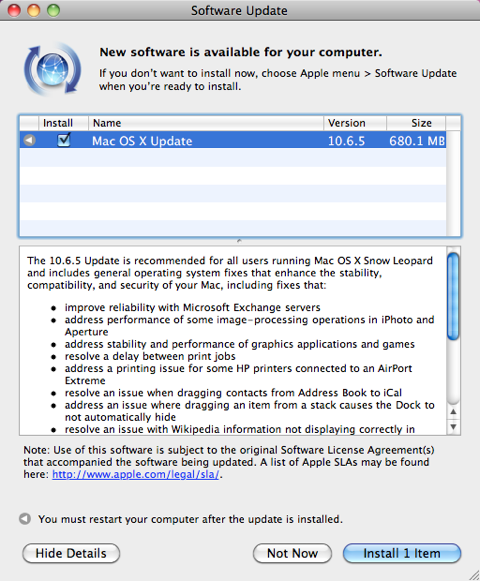
Task: Open the Apple SLA legal link
Action: [136, 474]
